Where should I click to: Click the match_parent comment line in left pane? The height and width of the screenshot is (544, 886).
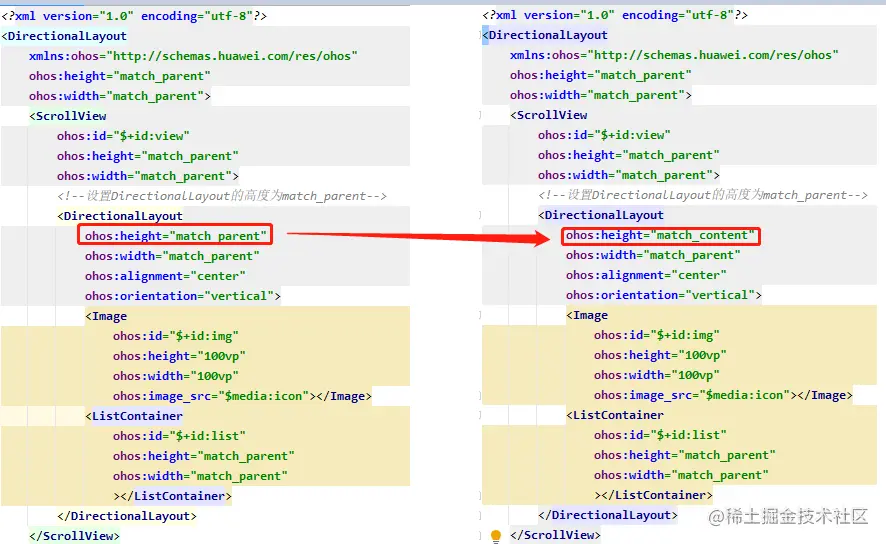pos(222,196)
